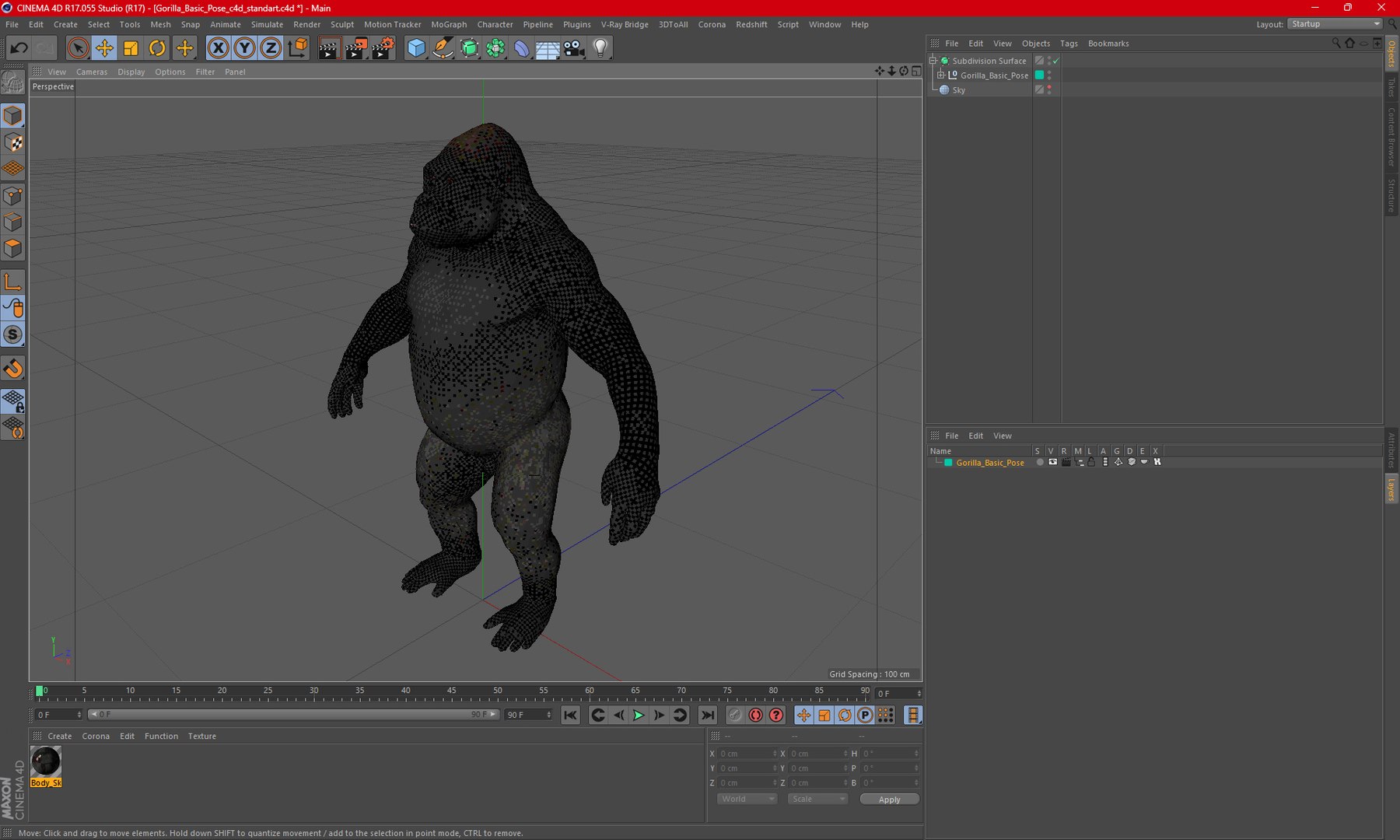1400x840 pixels.
Task: Select the Live Selection tool
Action: point(78,48)
